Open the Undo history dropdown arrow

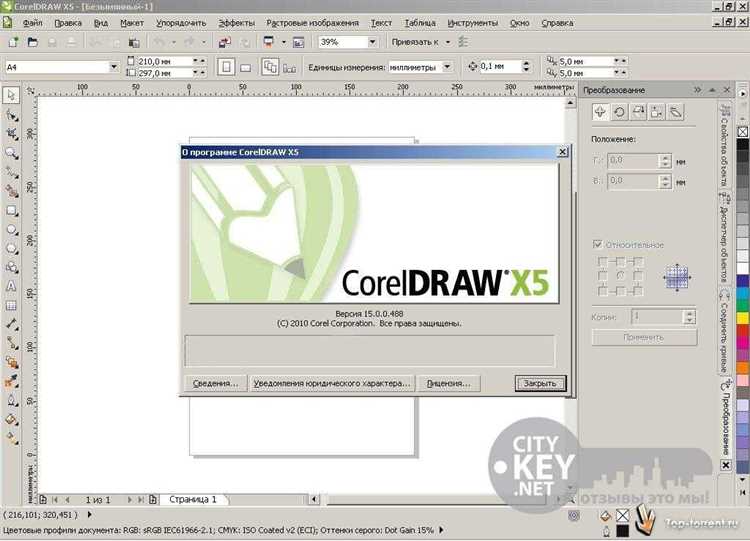(173, 43)
